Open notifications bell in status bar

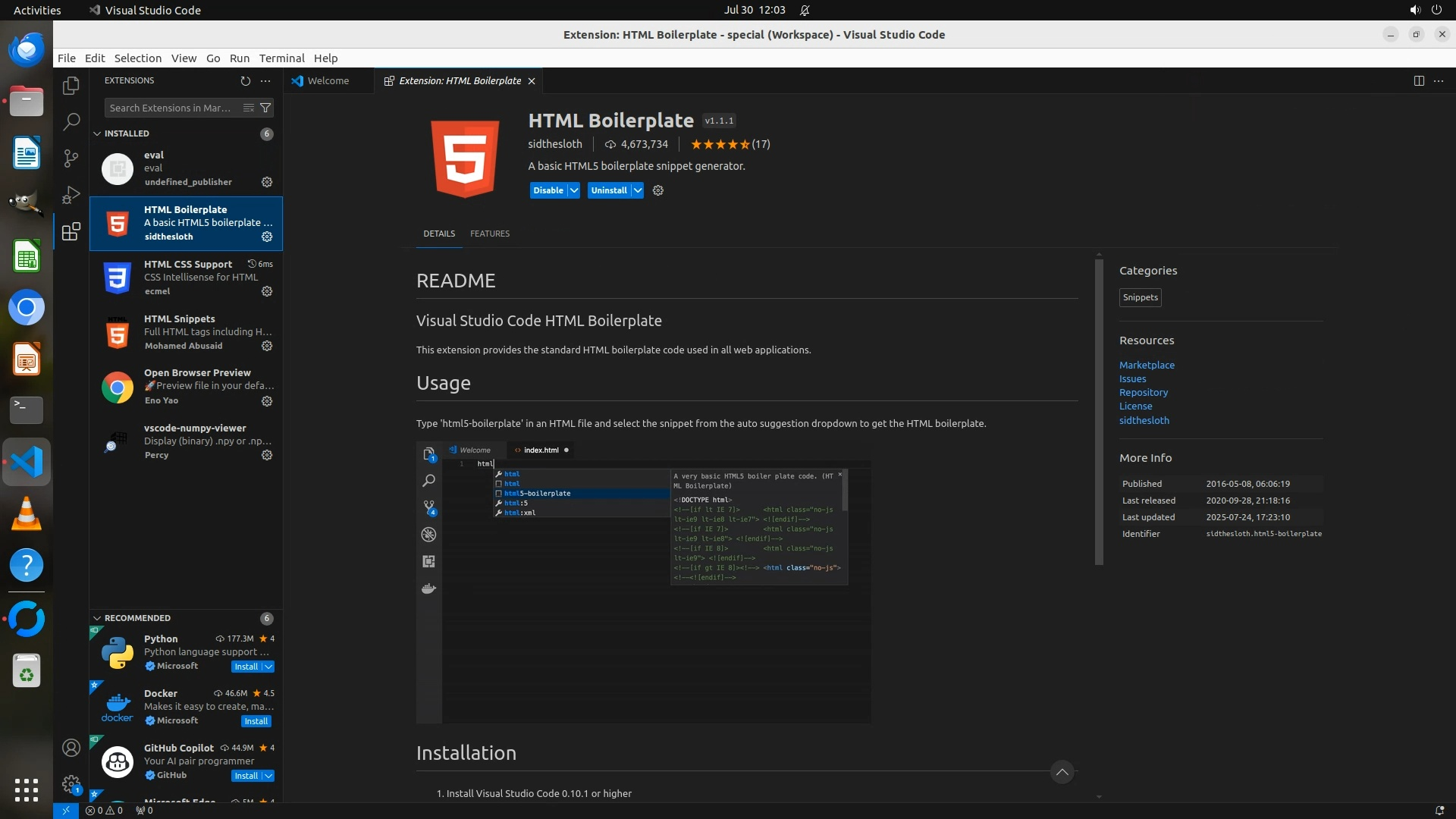[1439, 810]
